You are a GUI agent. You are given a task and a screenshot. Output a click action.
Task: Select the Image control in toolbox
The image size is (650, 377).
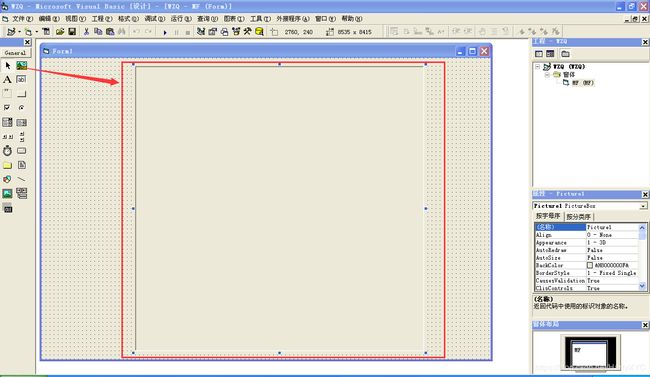(7, 193)
